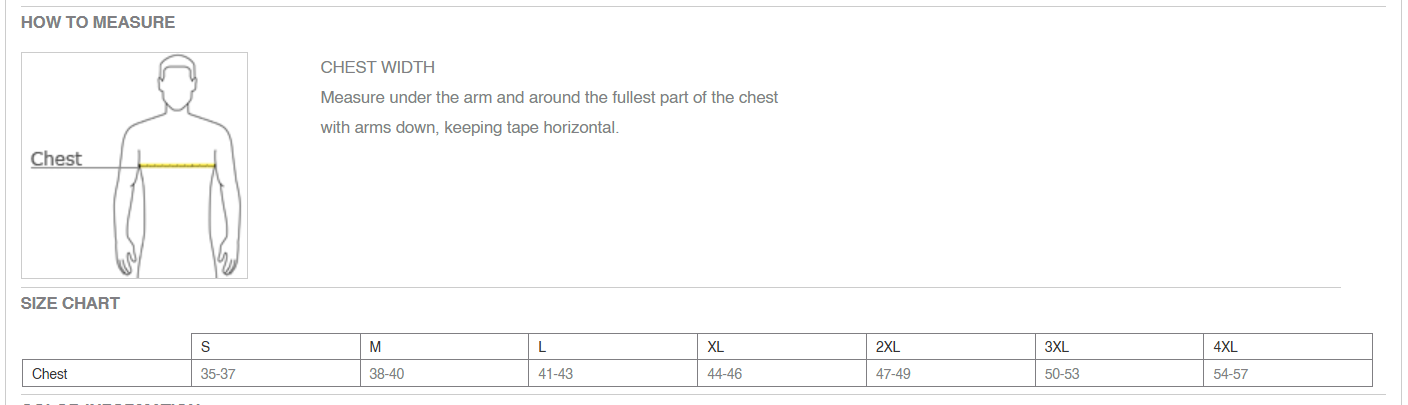Click the chest measurement diagram image
The height and width of the screenshot is (405, 1408).
click(134, 165)
